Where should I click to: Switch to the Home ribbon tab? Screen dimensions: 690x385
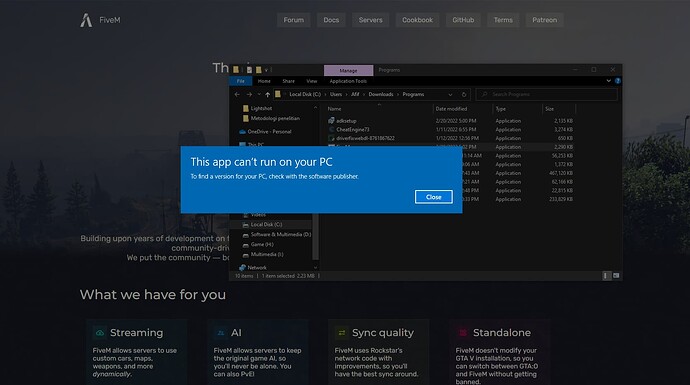264,81
